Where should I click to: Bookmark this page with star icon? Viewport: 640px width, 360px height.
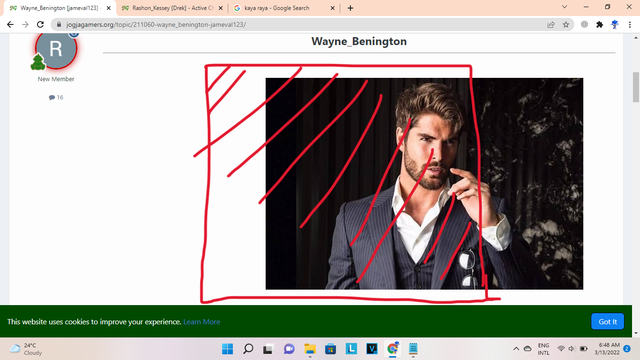[566, 24]
